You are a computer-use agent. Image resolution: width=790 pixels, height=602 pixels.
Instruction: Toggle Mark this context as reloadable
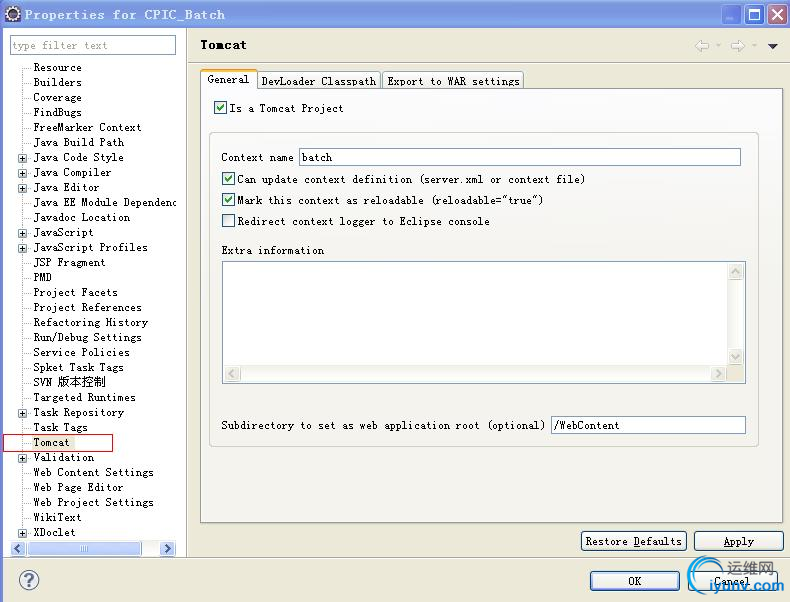[228, 200]
